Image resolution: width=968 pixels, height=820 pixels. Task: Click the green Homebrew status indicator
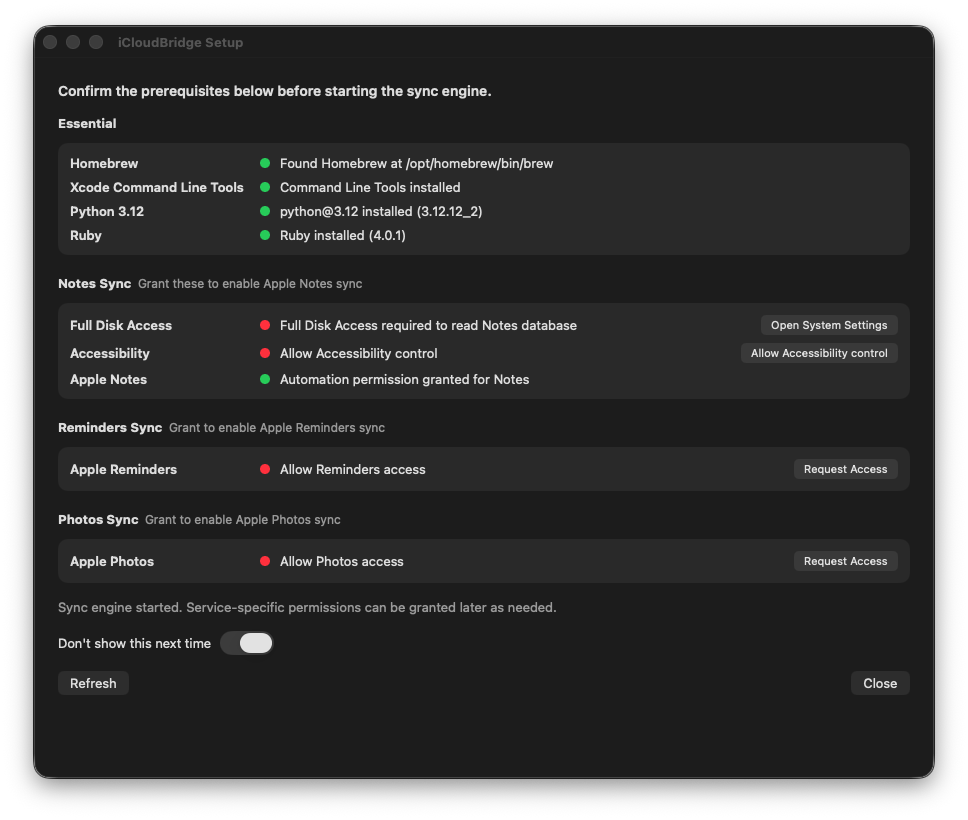pyautogui.click(x=264, y=163)
